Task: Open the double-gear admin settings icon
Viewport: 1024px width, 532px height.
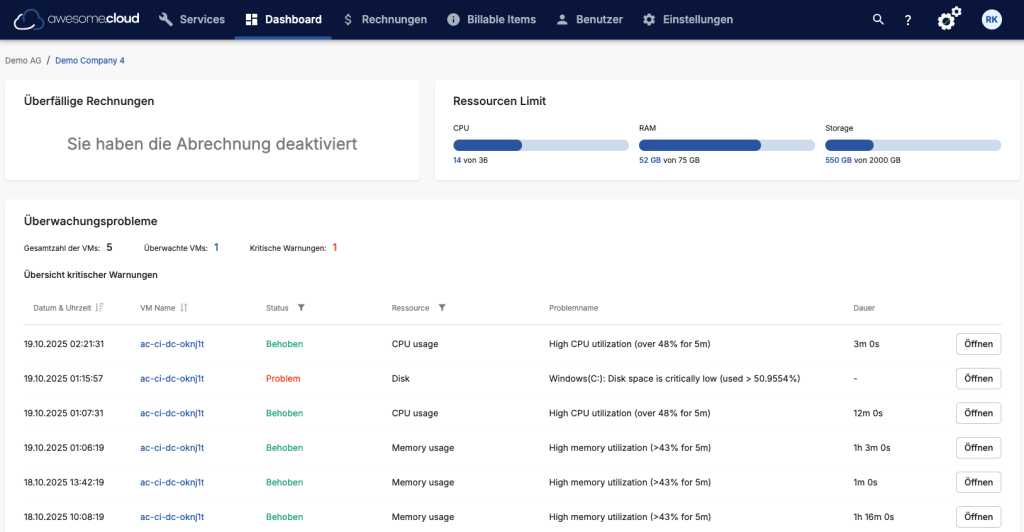Action: pyautogui.click(x=949, y=19)
